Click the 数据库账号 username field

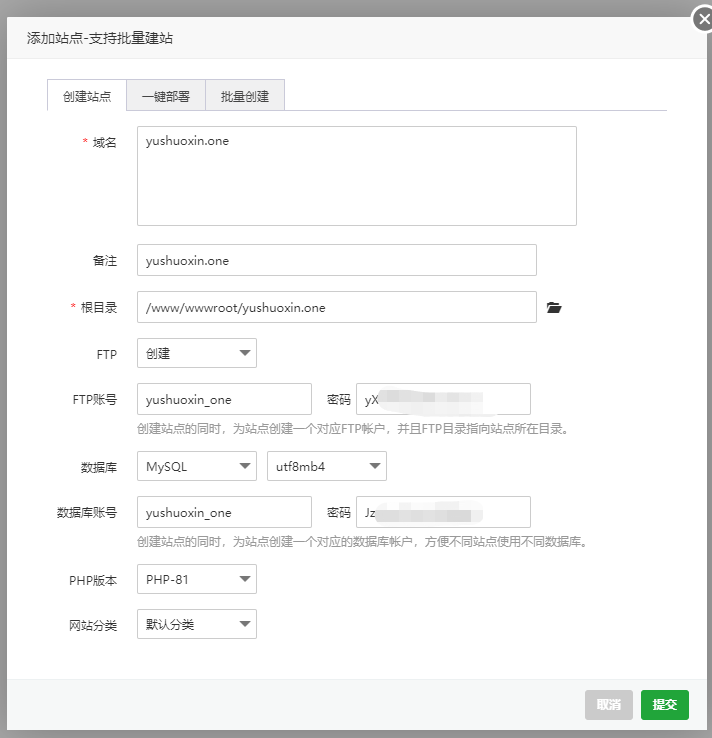(x=224, y=512)
